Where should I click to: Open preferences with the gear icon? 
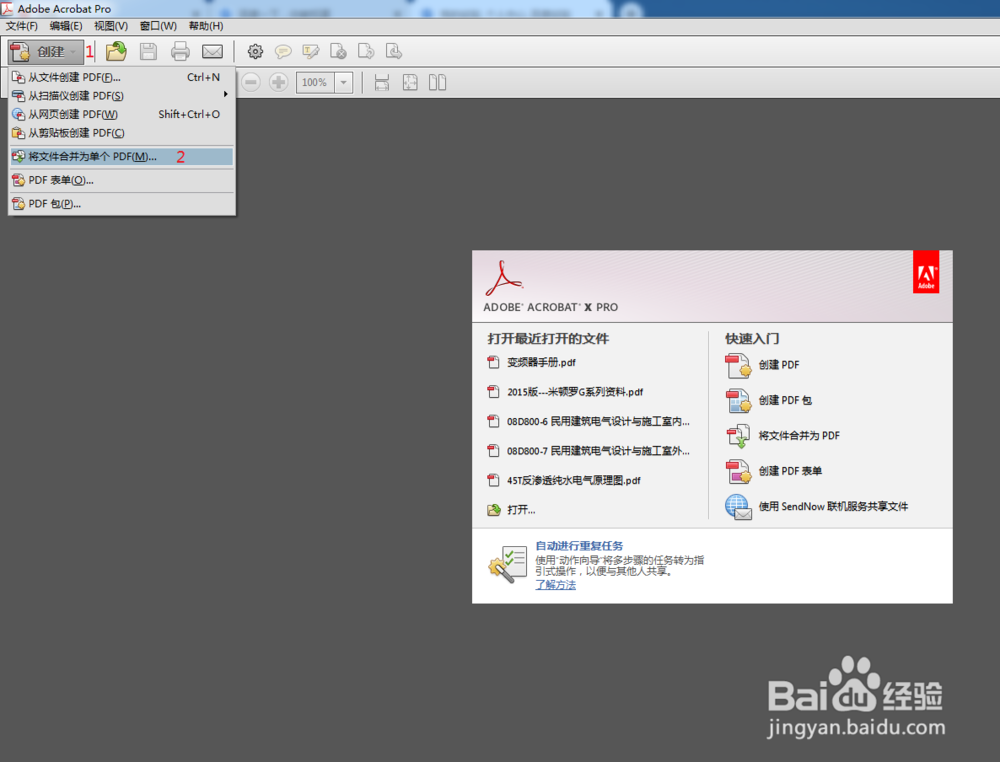pos(255,52)
